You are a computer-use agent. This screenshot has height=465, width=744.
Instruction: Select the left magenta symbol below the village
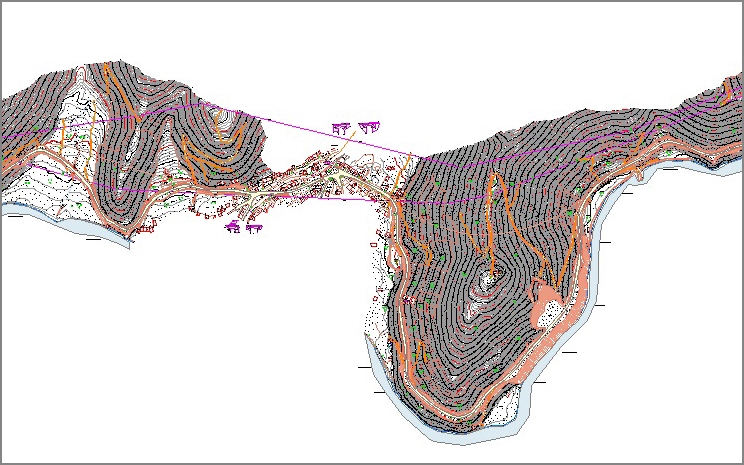click(x=233, y=227)
